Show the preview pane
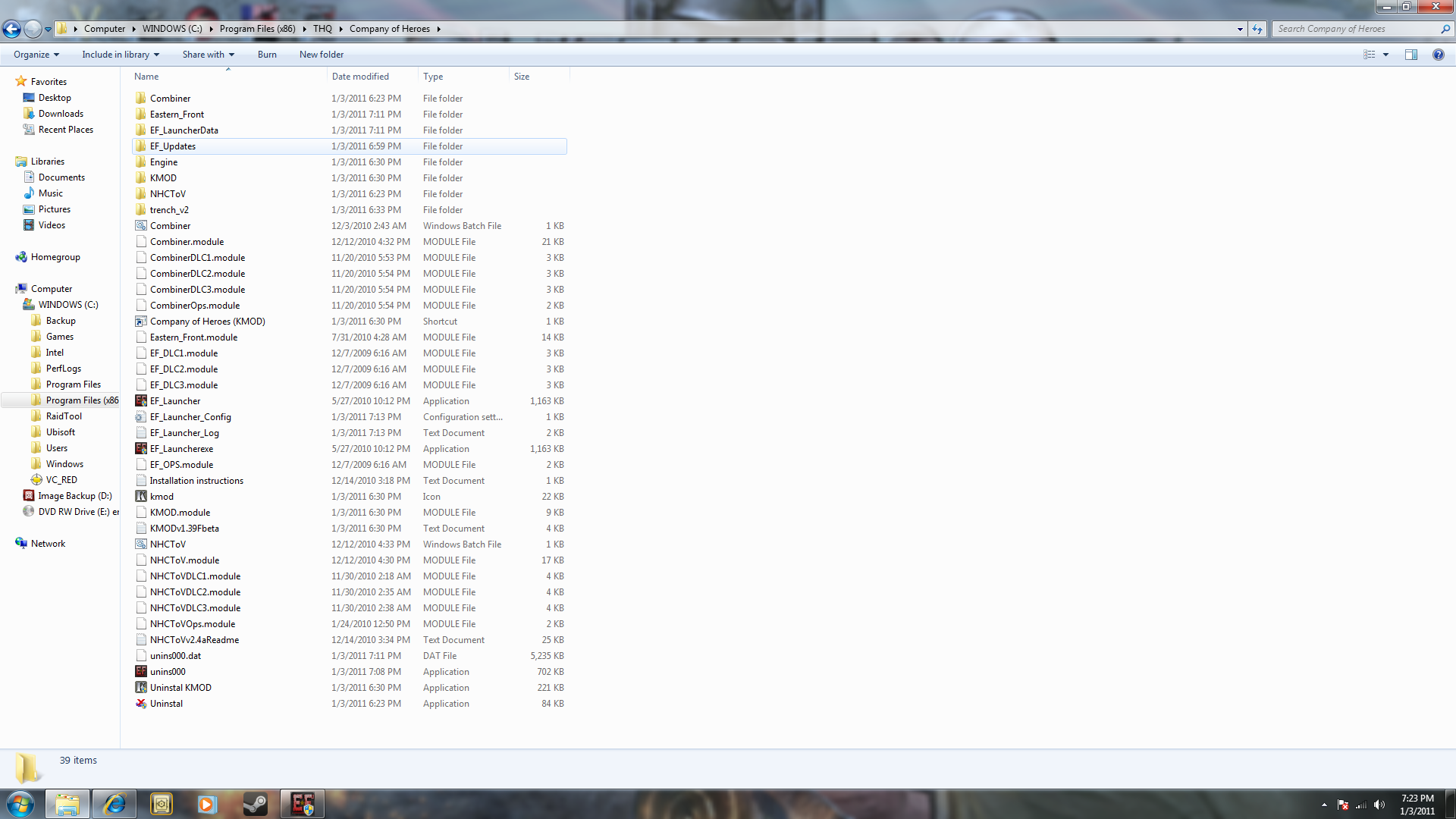The image size is (1456, 819). tap(1411, 55)
